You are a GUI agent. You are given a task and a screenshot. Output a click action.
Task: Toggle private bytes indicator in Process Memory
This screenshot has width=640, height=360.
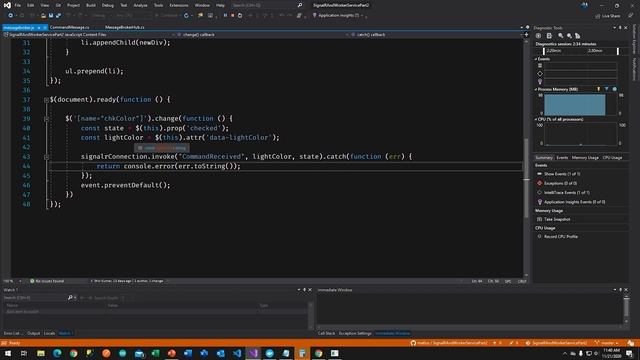tap(615, 89)
